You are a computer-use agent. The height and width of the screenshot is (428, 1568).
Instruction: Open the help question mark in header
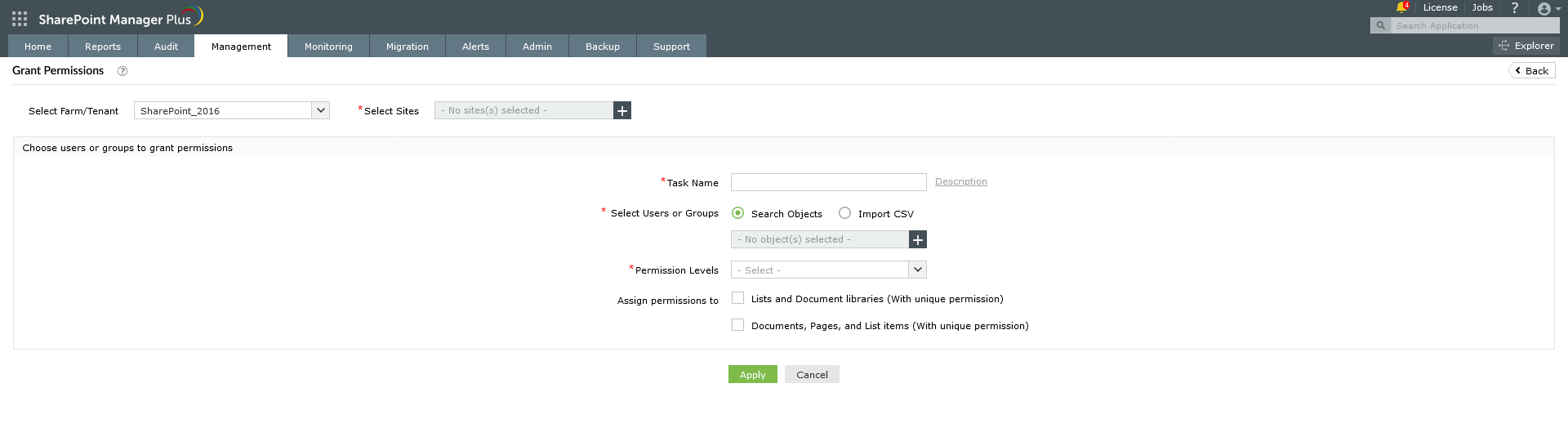point(1515,7)
